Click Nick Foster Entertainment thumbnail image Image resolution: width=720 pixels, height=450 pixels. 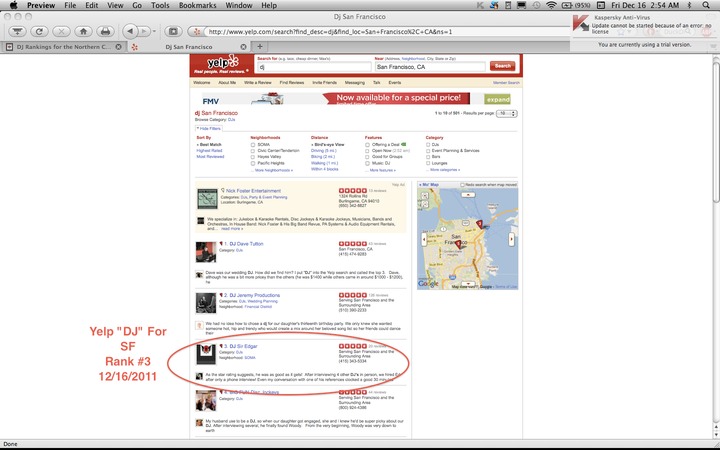[x=207, y=198]
